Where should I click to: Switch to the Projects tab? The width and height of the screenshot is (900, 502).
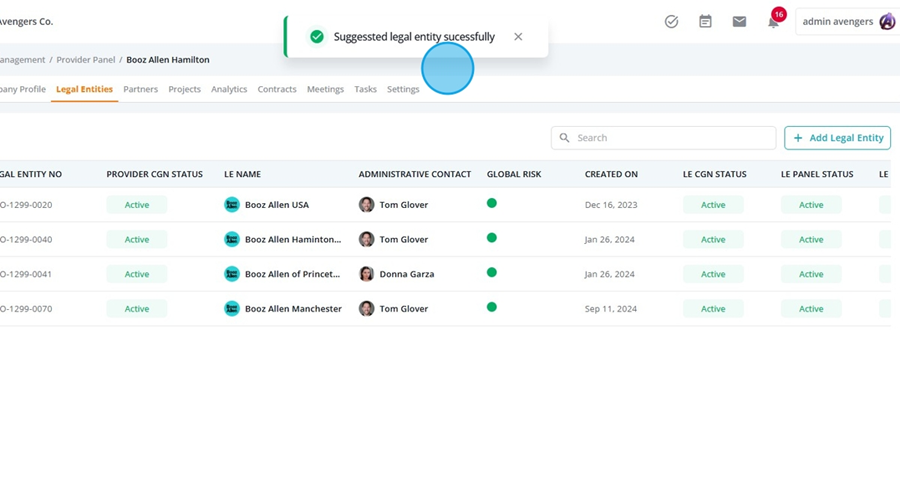[184, 89]
